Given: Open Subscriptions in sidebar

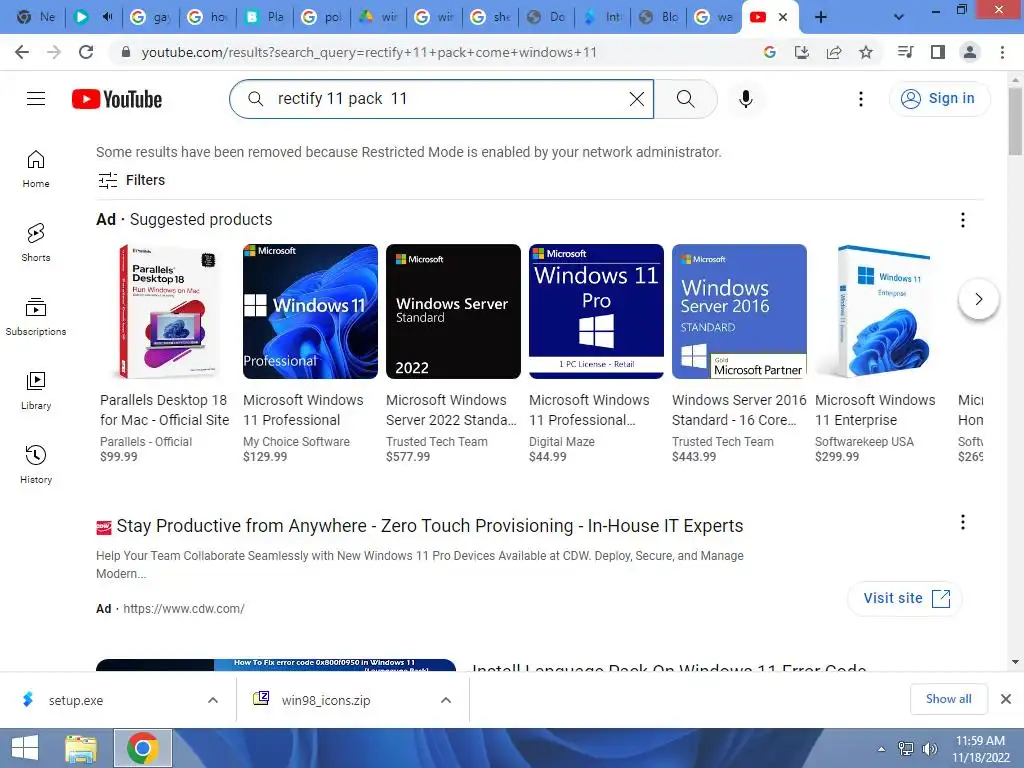Looking at the screenshot, I should point(36,317).
